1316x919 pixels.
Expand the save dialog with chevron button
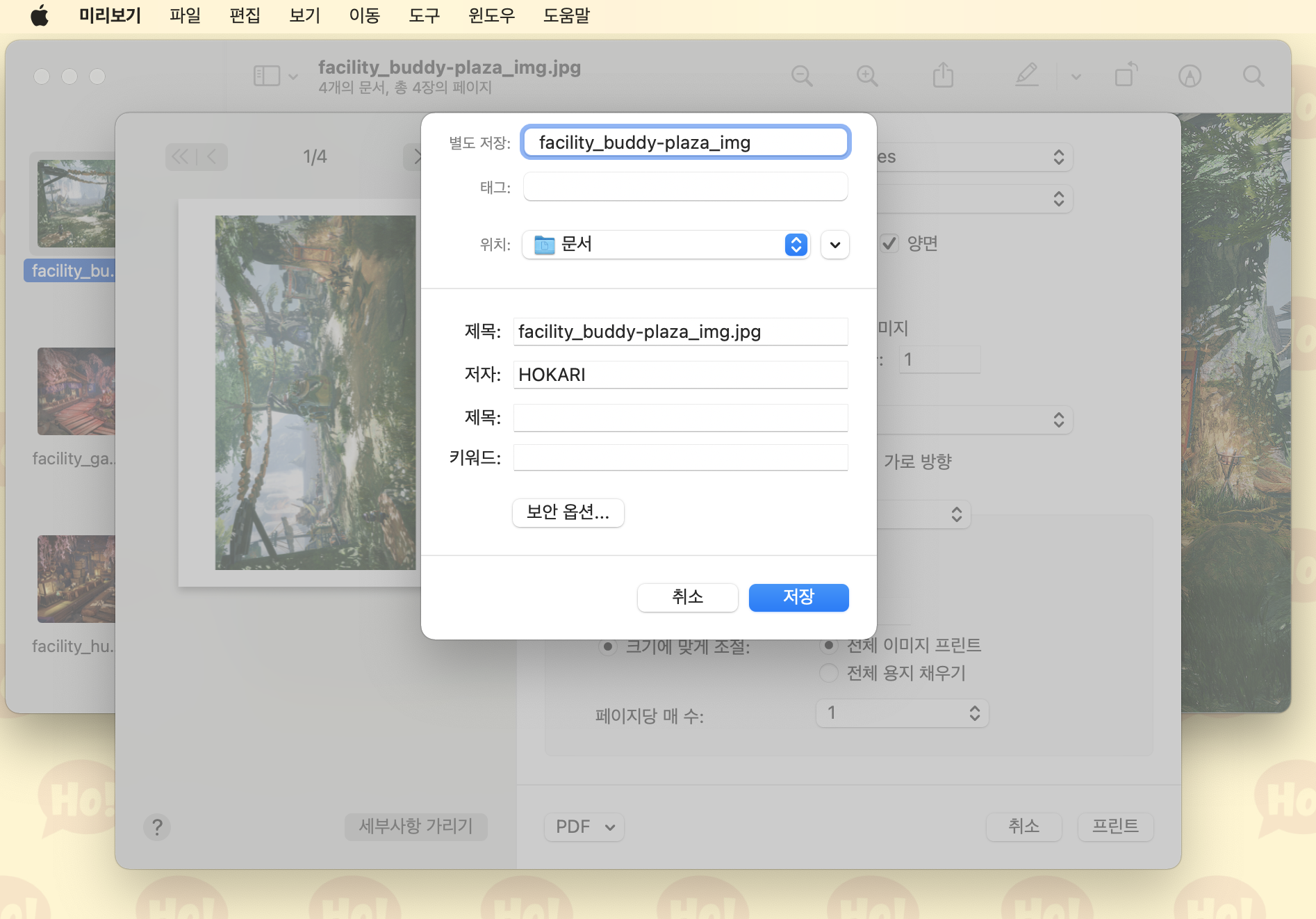tap(835, 245)
